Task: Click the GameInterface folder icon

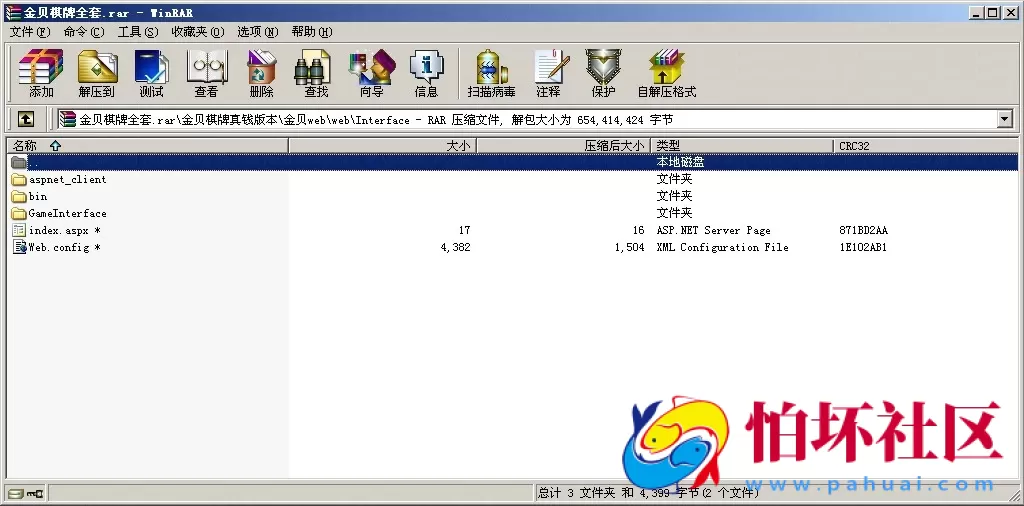Action: pos(19,213)
